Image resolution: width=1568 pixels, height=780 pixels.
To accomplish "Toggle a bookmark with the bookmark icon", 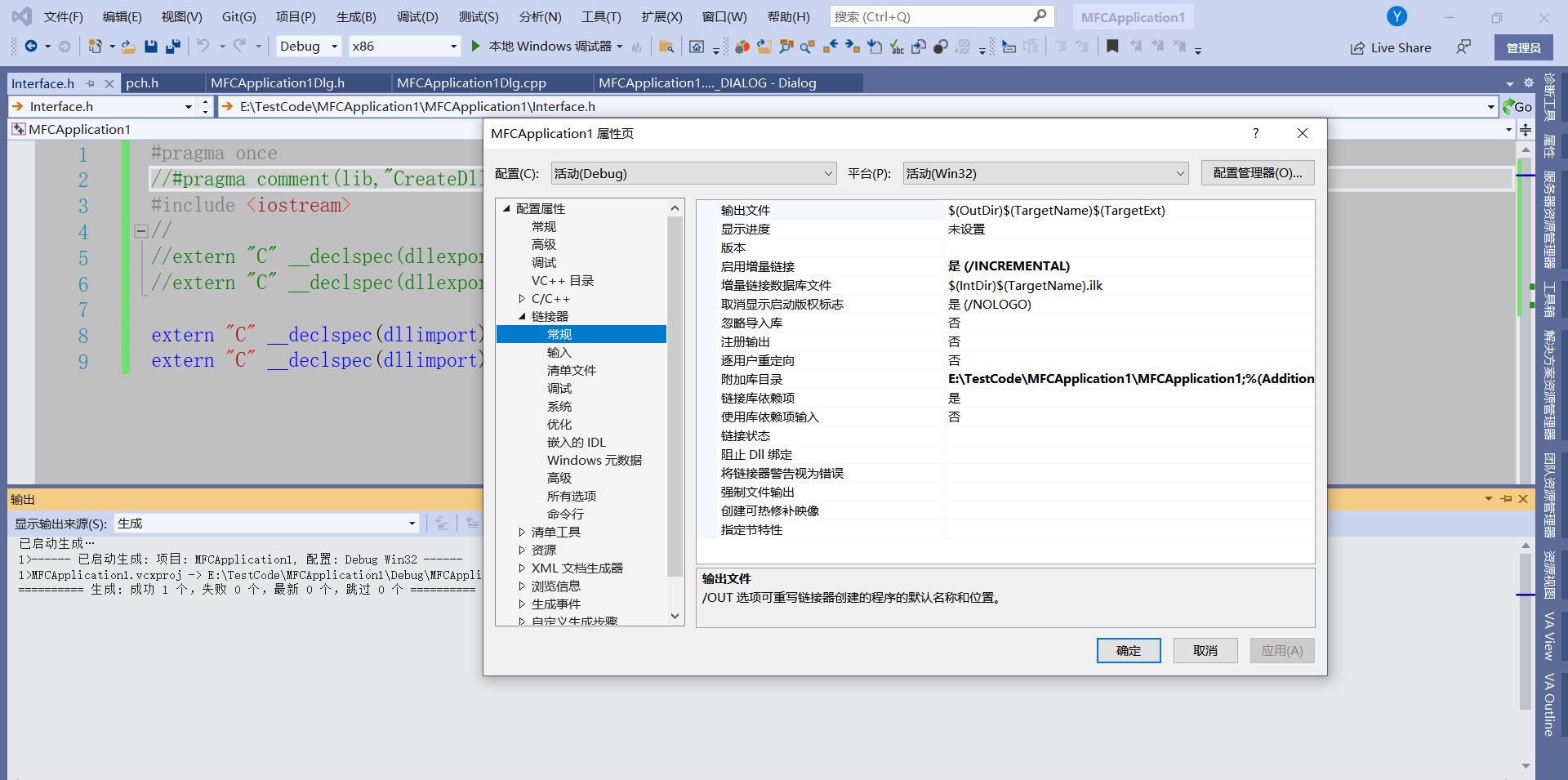I will coord(1112,47).
